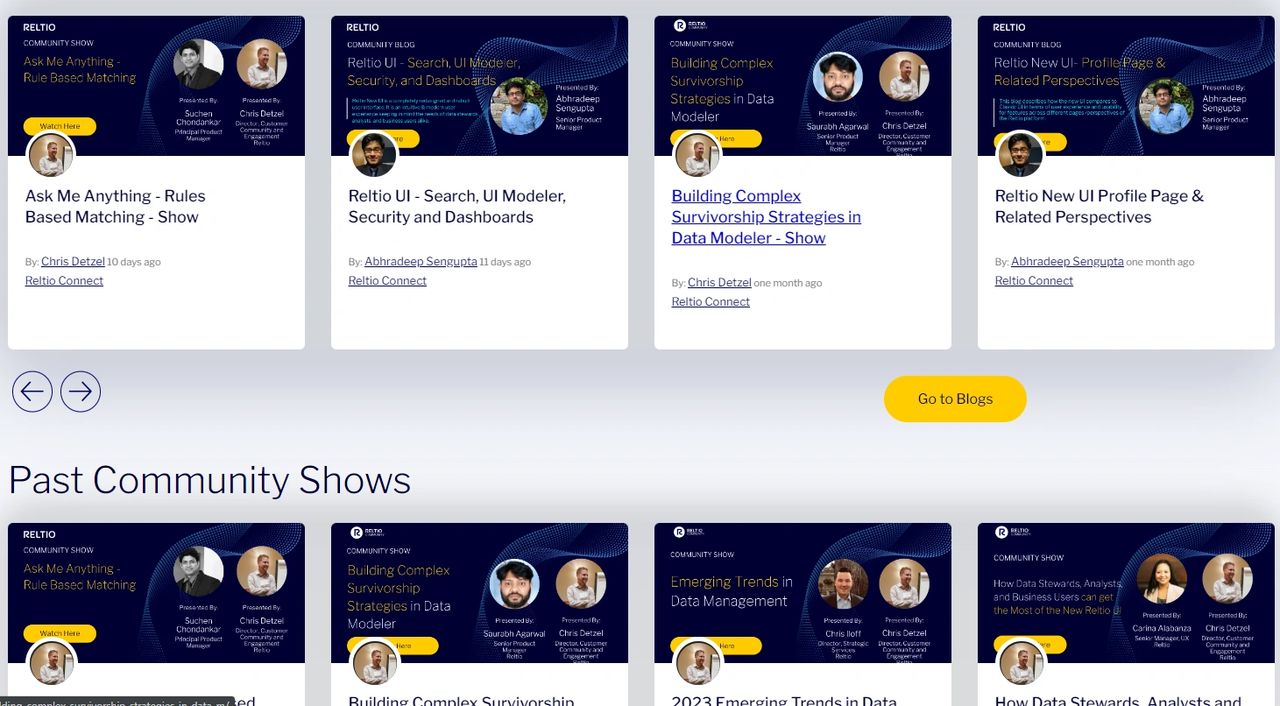Open 'Reltio UI - Search, UI Modeler, Security and Dashboards' title
The image size is (1280, 706).
[457, 206]
